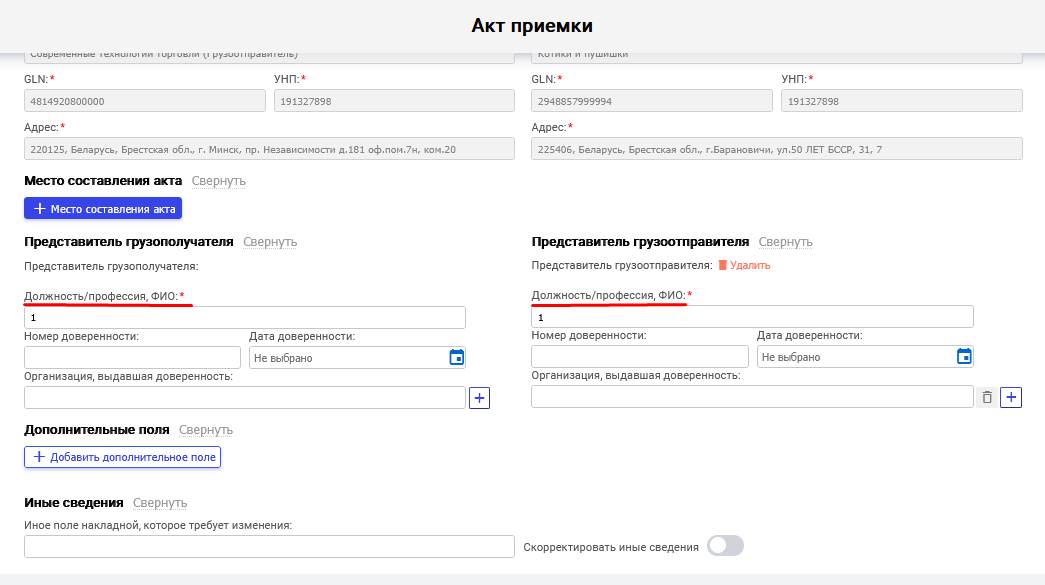Click shipper Номер доверенности field
Image resolution: width=1045 pixels, height=585 pixels.
click(639, 357)
